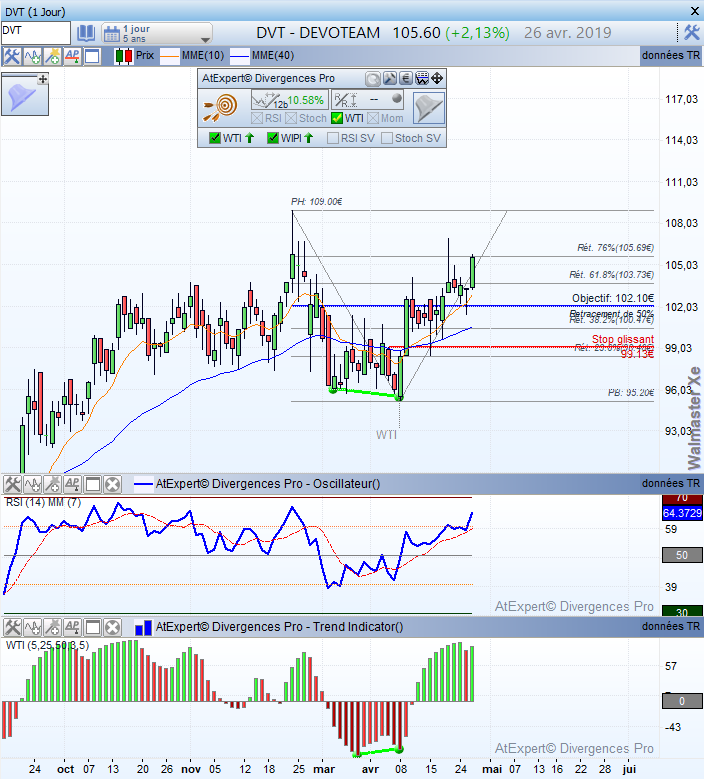704x779 pixels.
Task: Click the move arrows icon of Divergences Pro panel
Action: (x=437, y=78)
